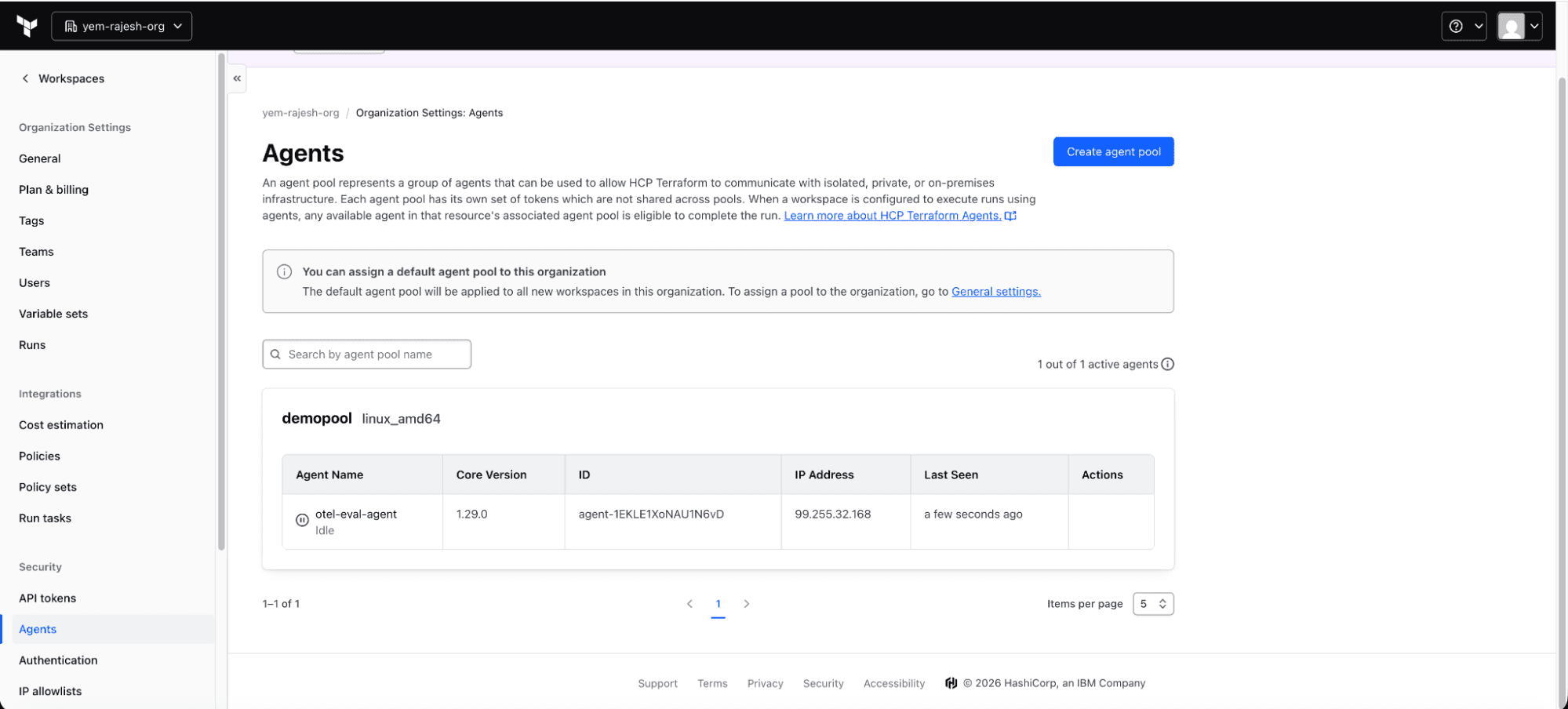Open Authentication settings
1568x709 pixels.
59,660
